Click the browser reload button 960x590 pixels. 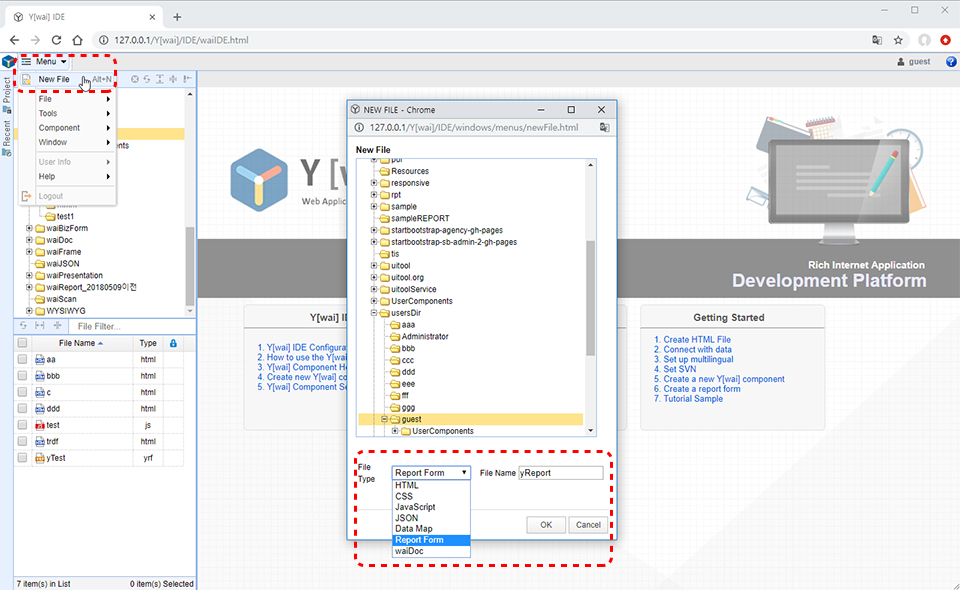click(57, 40)
